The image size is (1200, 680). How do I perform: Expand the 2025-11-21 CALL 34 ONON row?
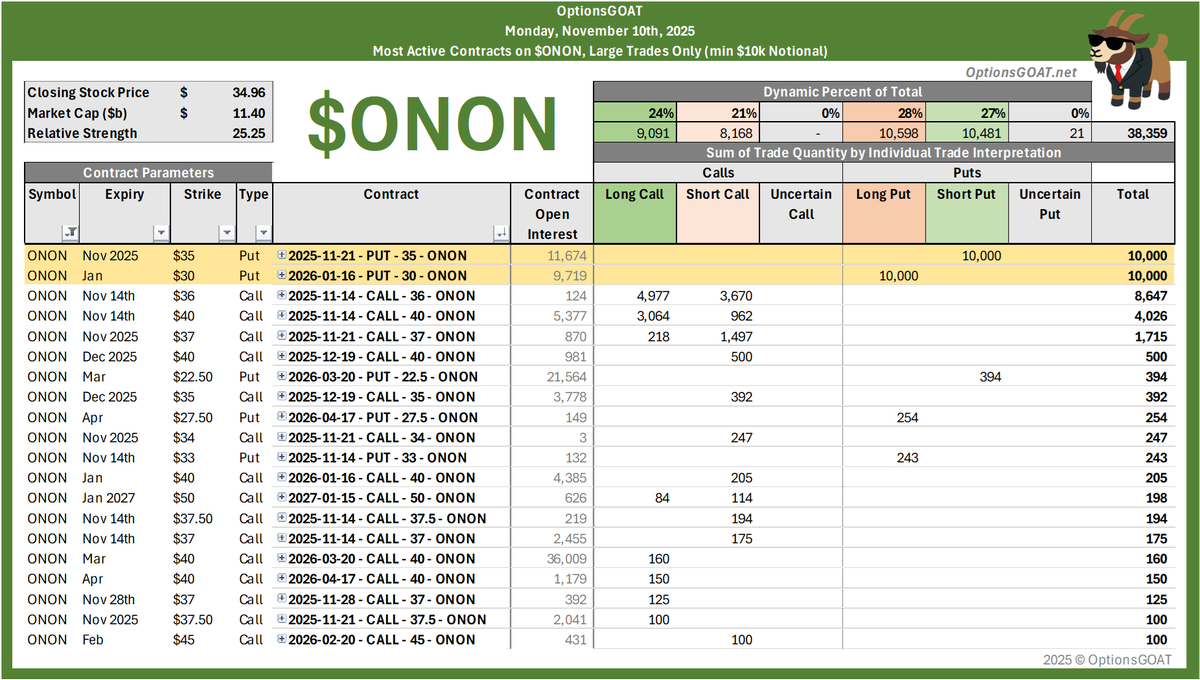point(282,438)
